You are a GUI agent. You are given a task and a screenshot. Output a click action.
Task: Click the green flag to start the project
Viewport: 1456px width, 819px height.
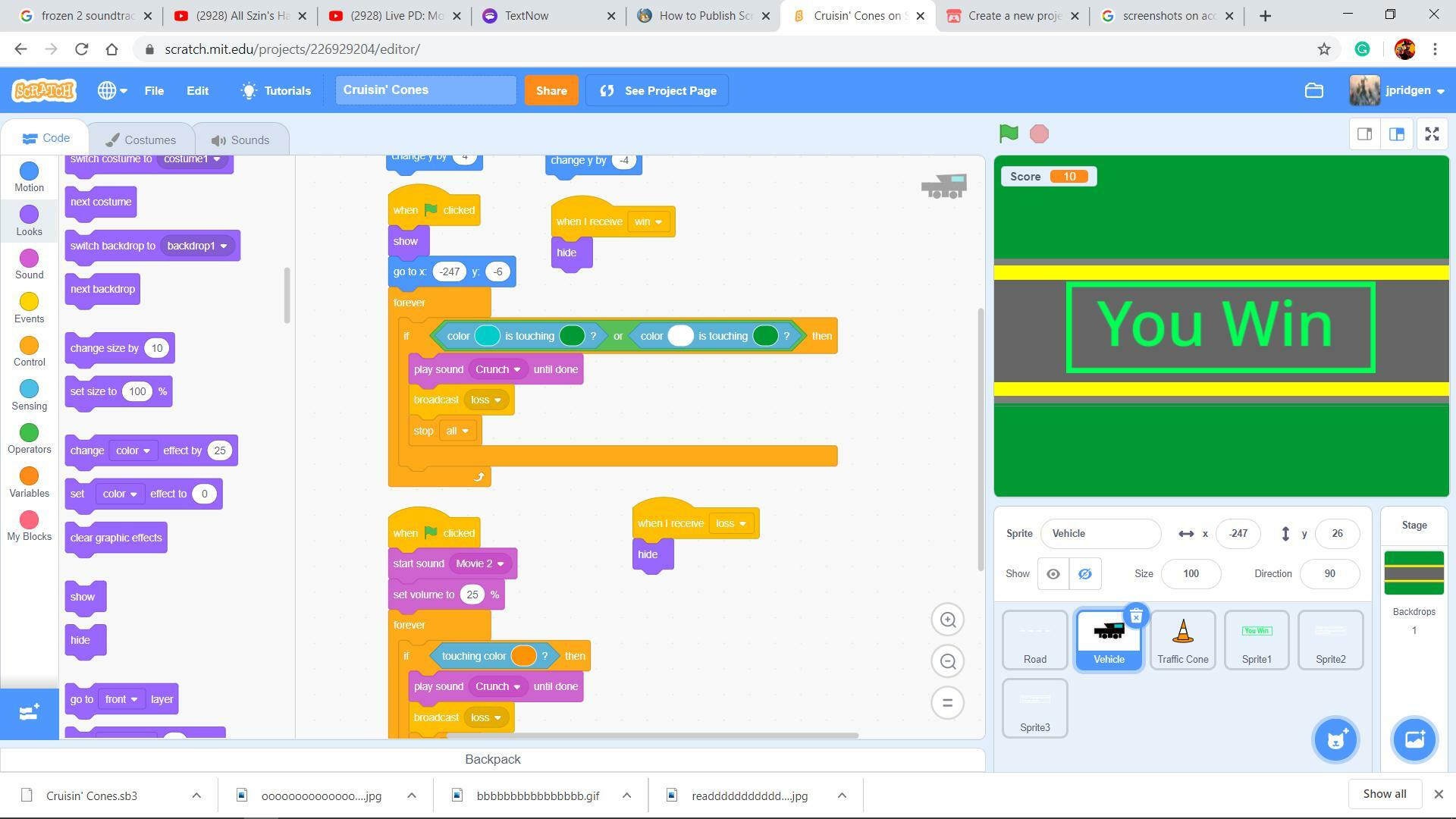point(1008,134)
